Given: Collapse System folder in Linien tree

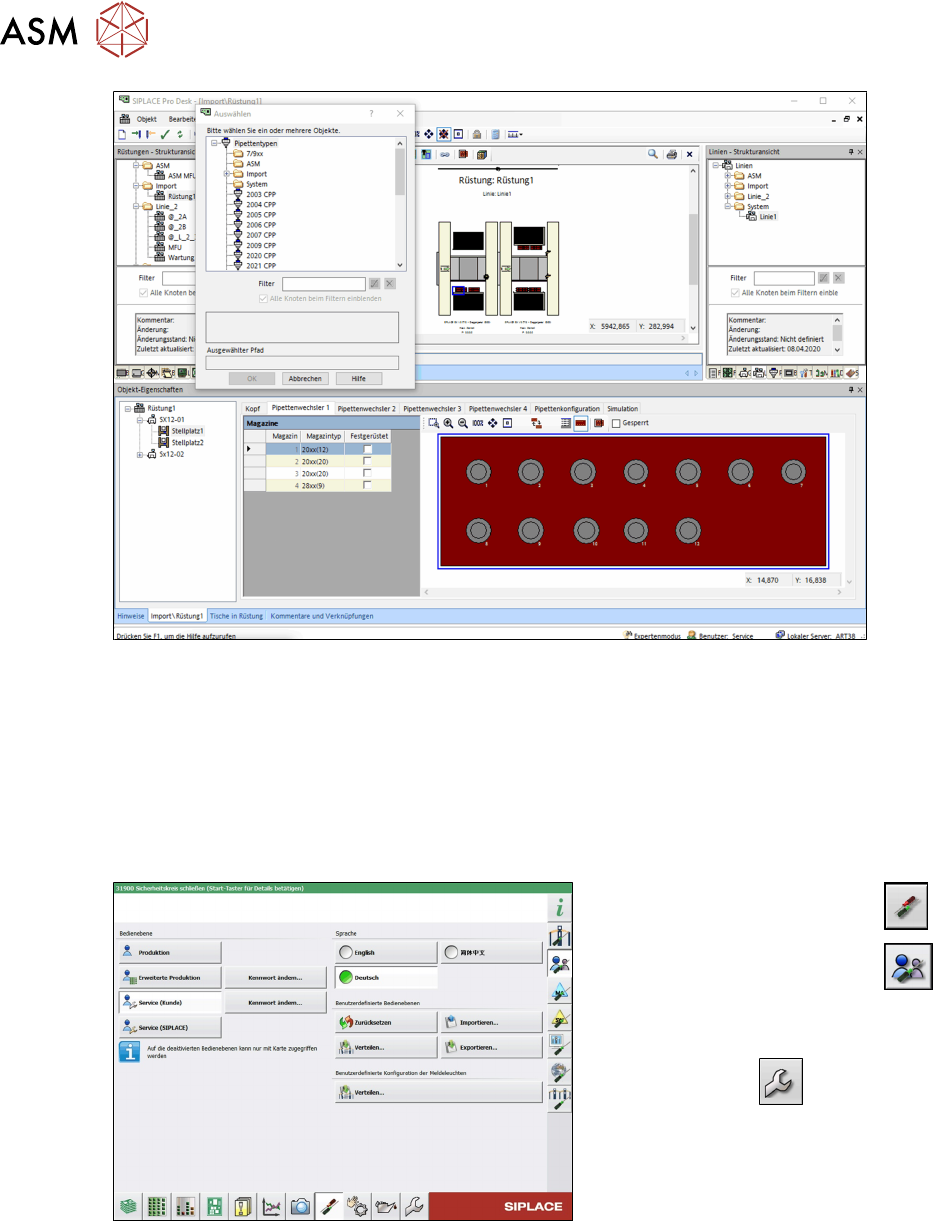Looking at the screenshot, I should (x=728, y=206).
